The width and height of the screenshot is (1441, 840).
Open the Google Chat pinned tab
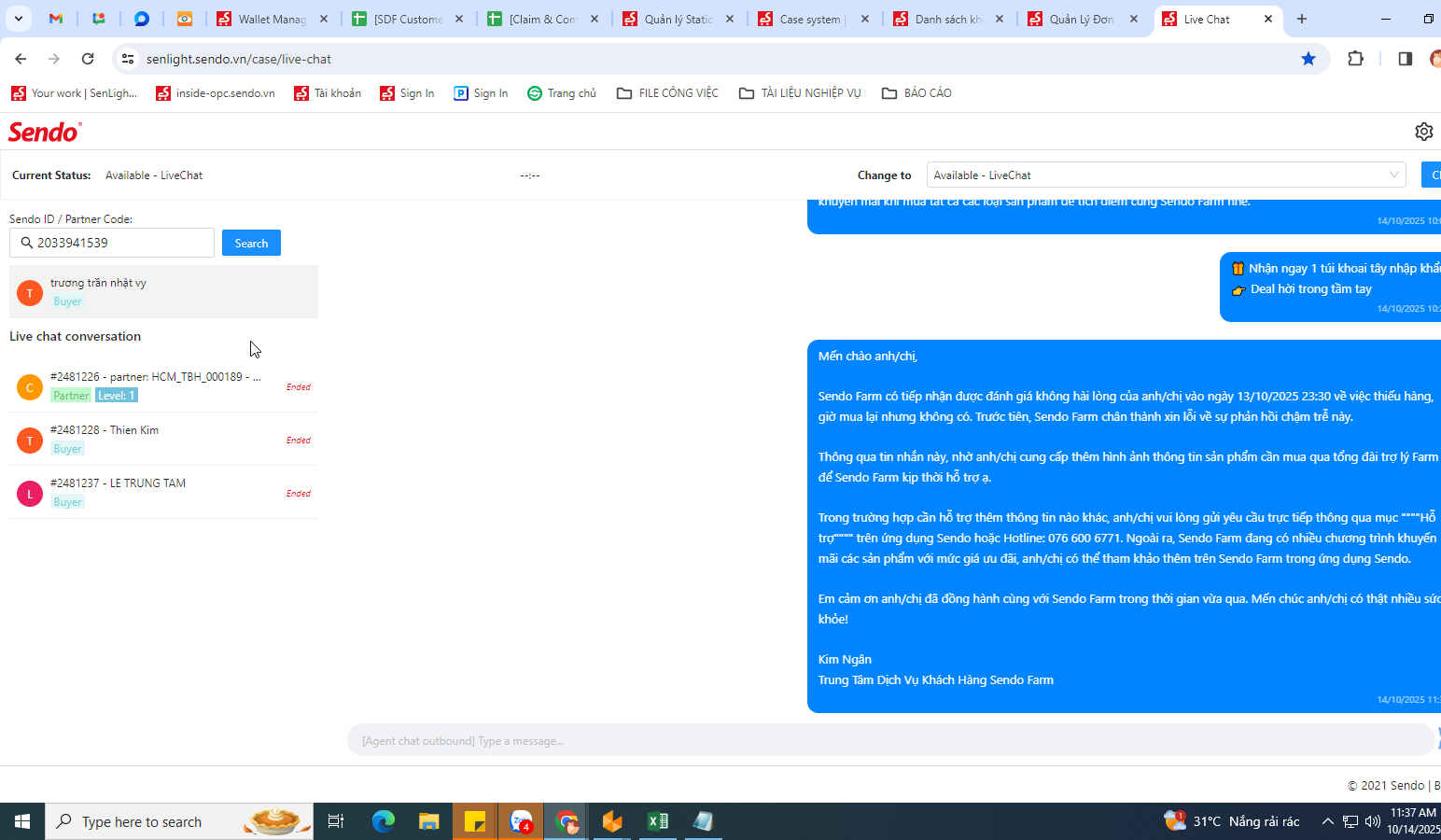point(99,19)
